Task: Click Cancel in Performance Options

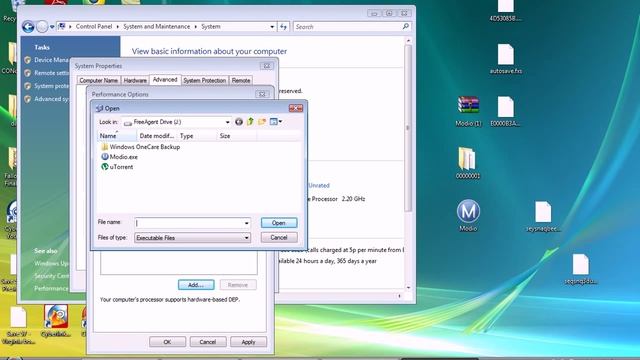Action: [208, 342]
